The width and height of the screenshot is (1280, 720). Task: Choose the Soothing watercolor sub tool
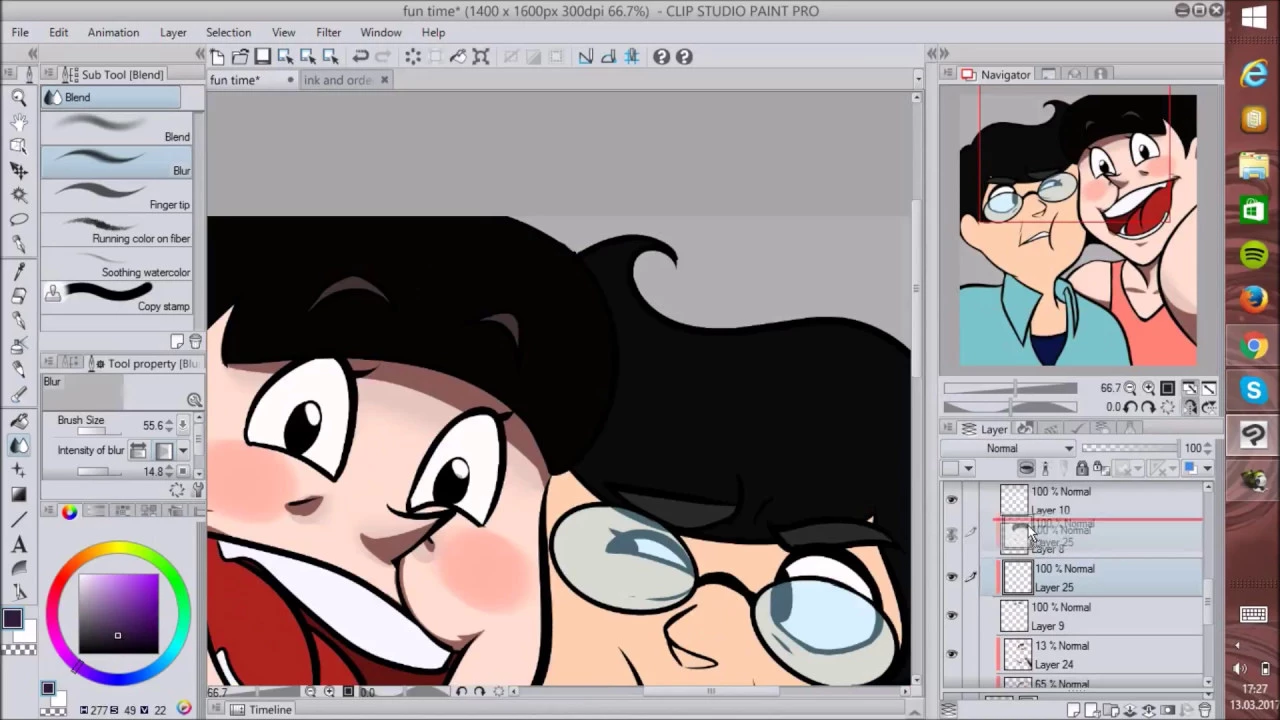point(117,264)
